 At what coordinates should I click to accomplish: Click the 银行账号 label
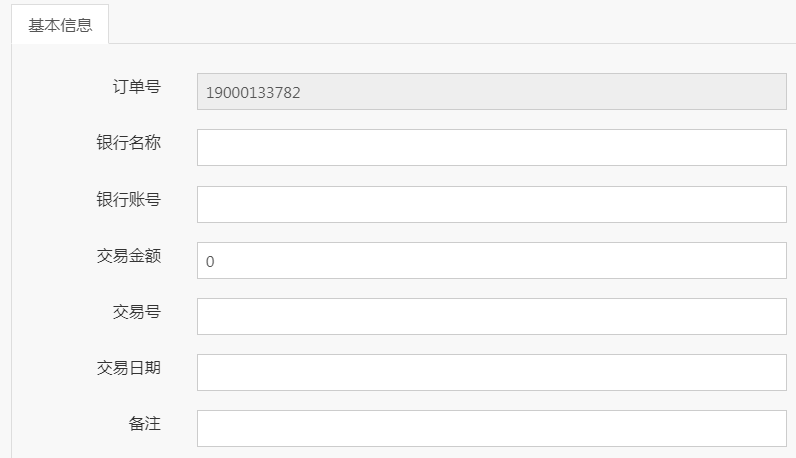tap(128, 200)
